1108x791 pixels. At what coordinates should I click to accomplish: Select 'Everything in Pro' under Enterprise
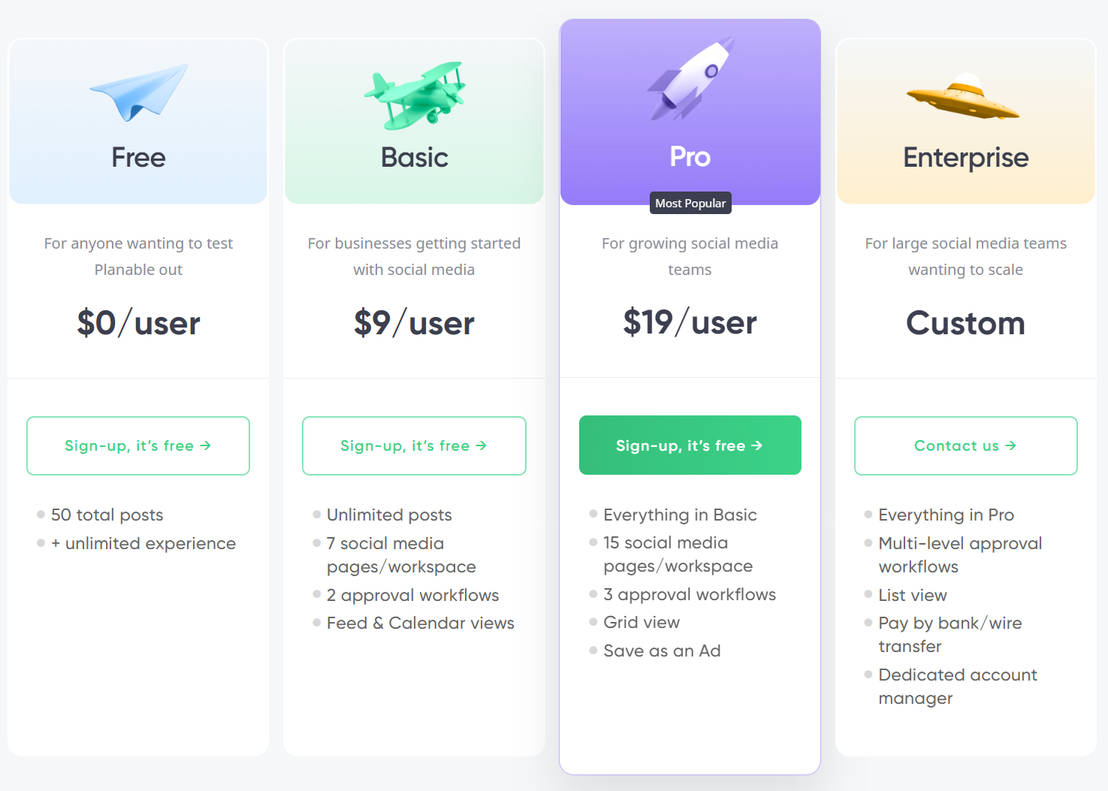[x=946, y=514]
